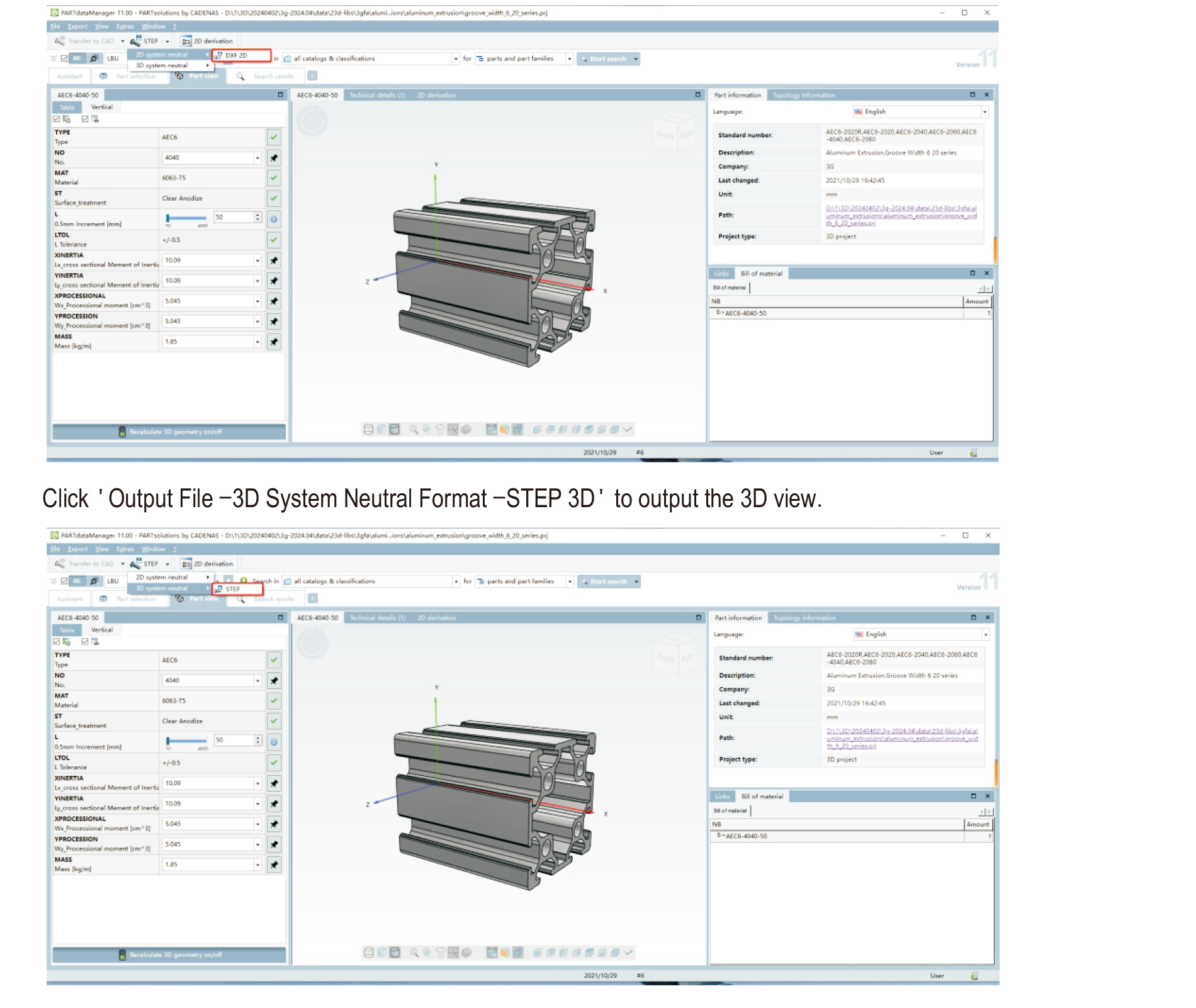The image size is (1196, 1008).
Task: Click green check beside Clear Anodize, lower screenshot
Action: (x=274, y=721)
